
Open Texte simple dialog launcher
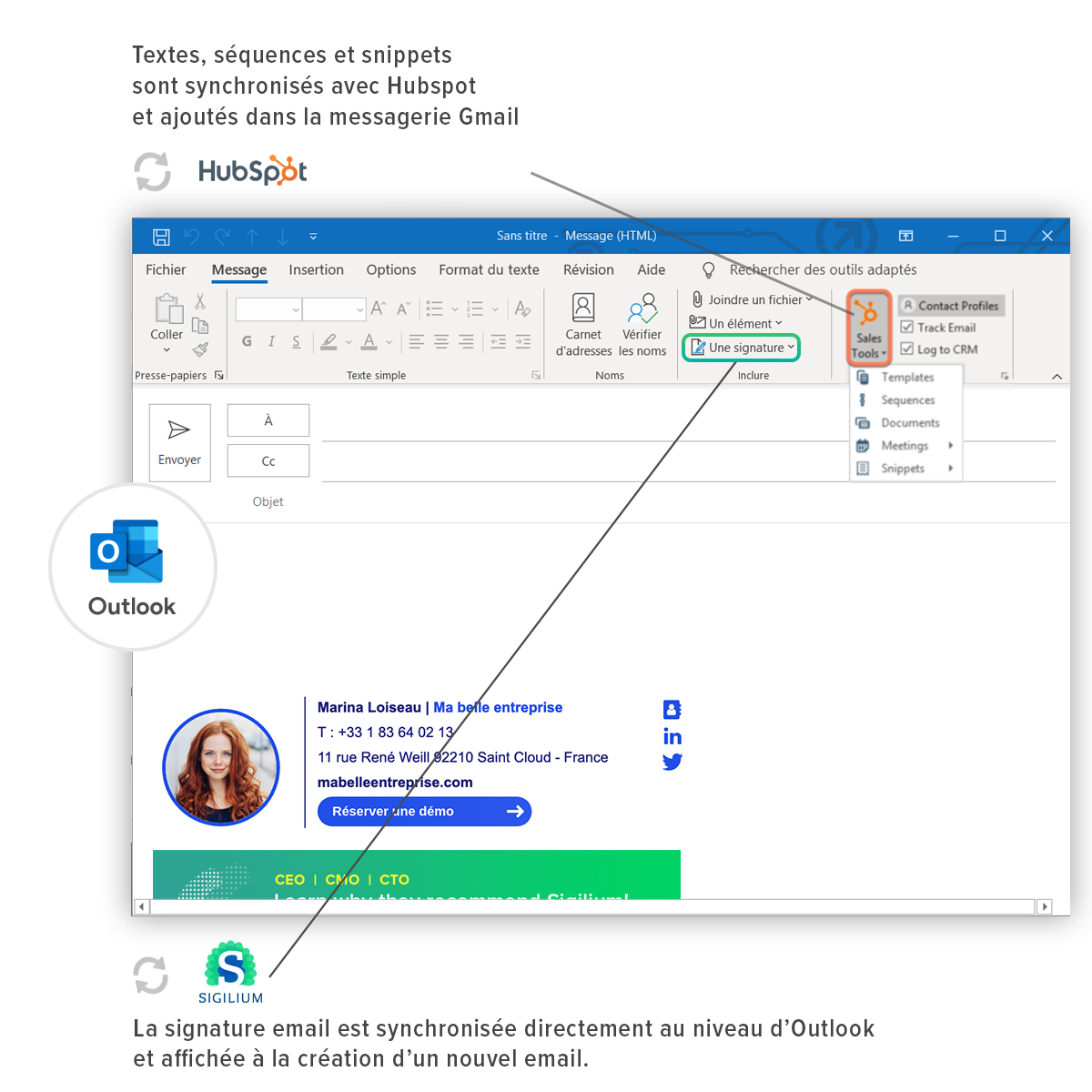pyautogui.click(x=536, y=375)
